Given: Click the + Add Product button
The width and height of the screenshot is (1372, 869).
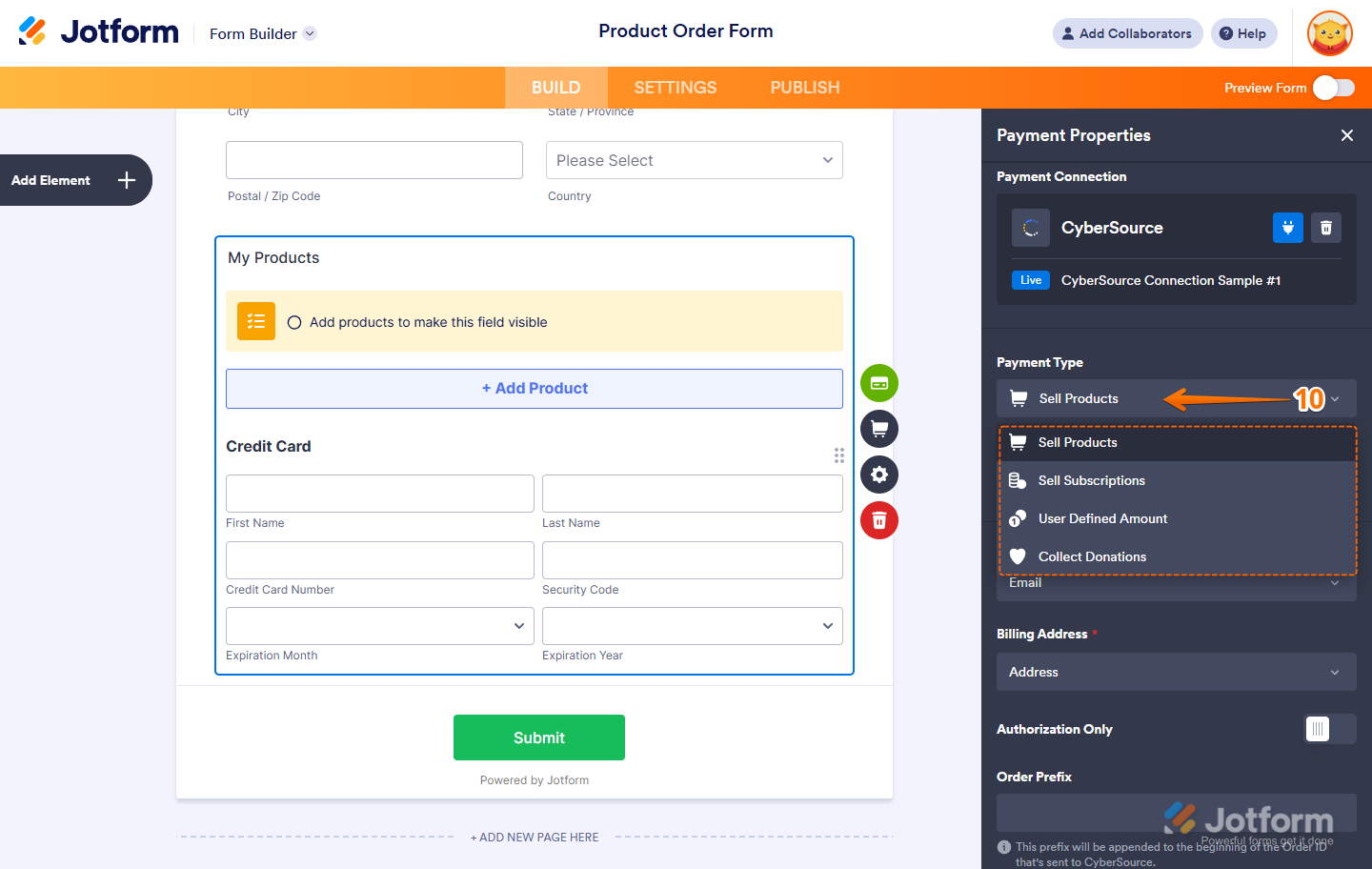Looking at the screenshot, I should tap(535, 389).
